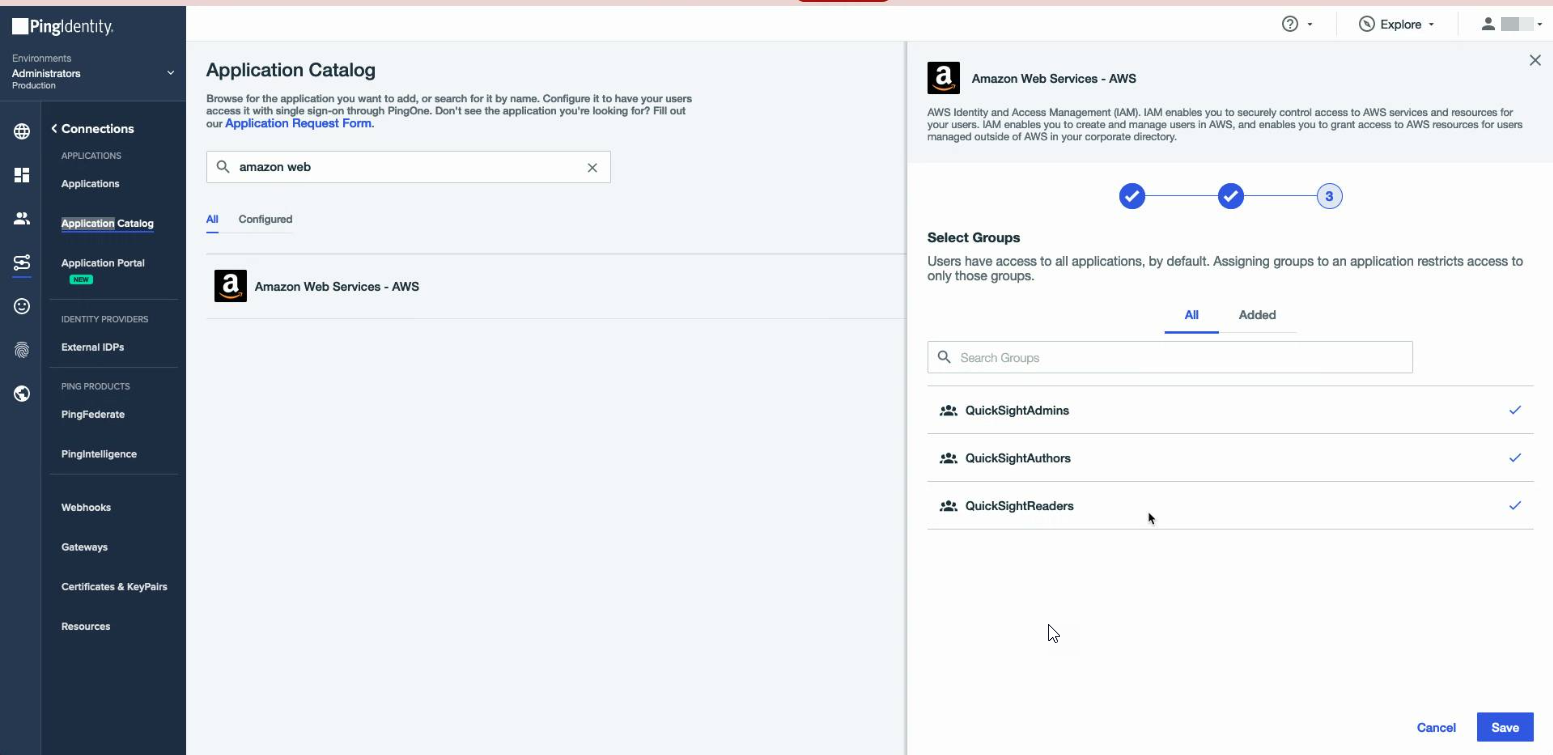Viewport: 1553px width, 755px height.
Task: Open the smiley face experiences icon
Action: [21, 306]
